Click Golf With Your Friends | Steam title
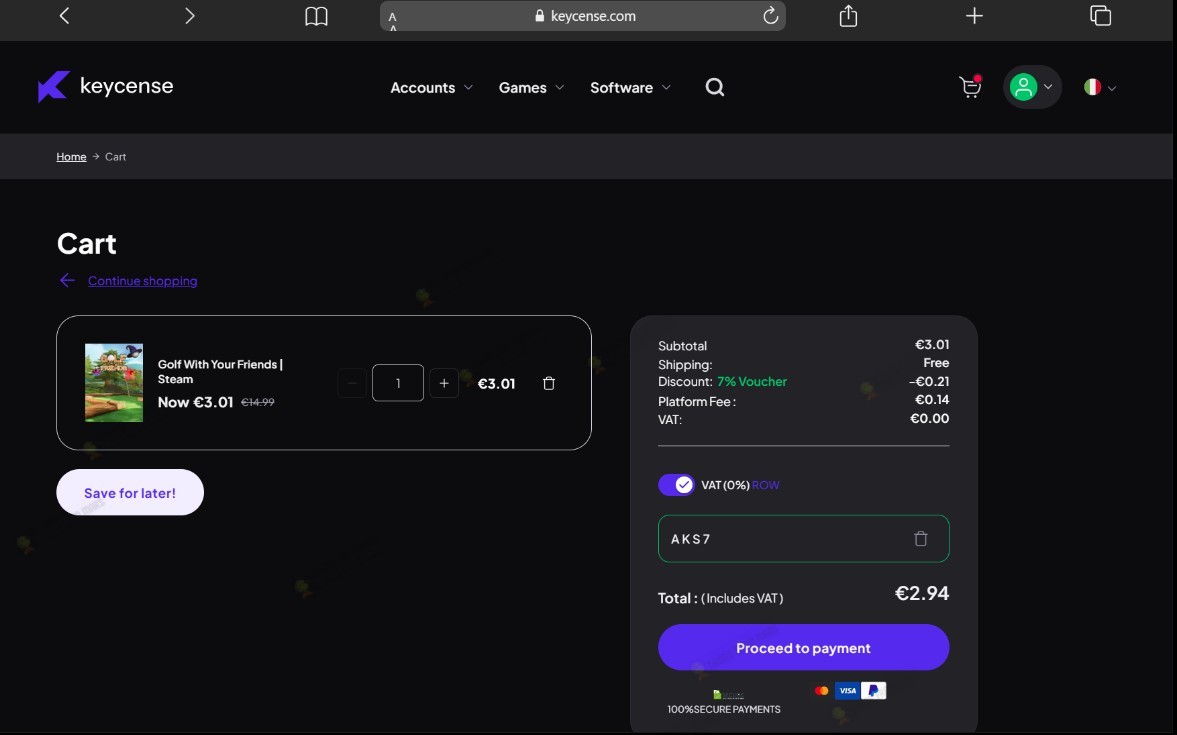1177x735 pixels. point(220,372)
